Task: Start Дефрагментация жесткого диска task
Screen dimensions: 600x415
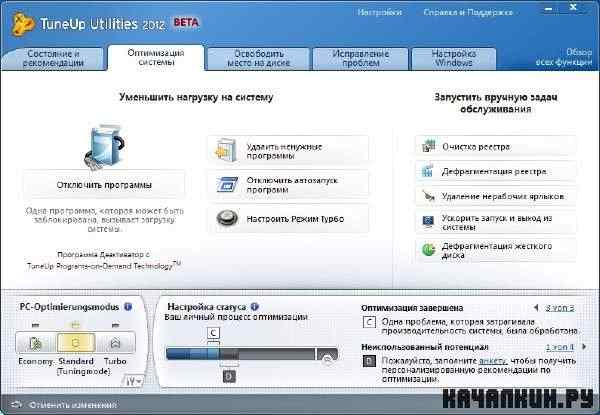Action: 496,250
